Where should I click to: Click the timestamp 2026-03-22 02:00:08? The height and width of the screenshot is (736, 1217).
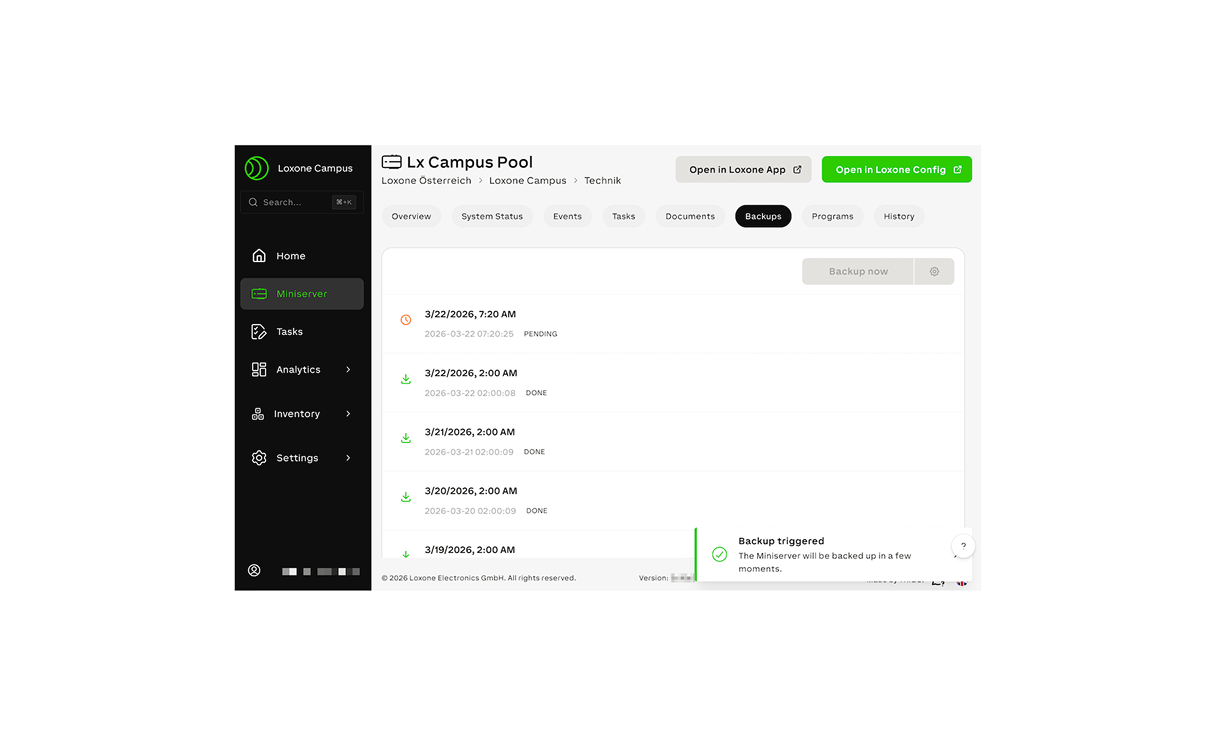click(x=470, y=393)
